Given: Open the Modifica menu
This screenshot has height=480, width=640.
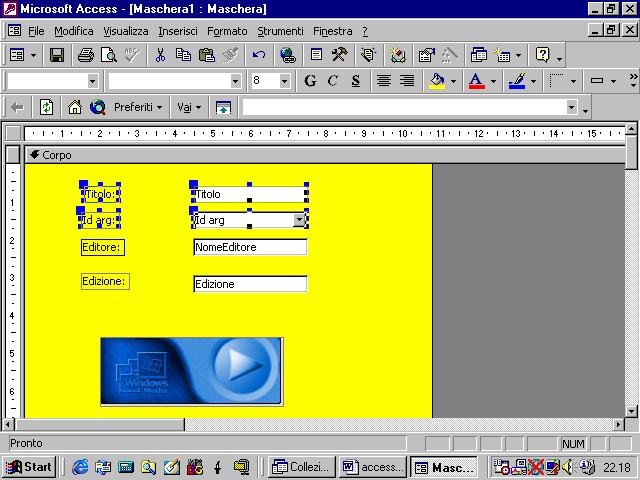Looking at the screenshot, I should click(x=73, y=31).
